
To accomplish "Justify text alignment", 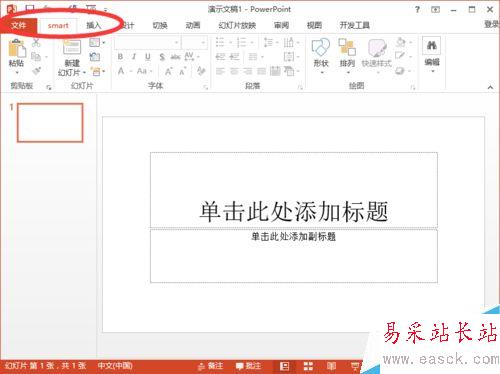I will (261, 71).
